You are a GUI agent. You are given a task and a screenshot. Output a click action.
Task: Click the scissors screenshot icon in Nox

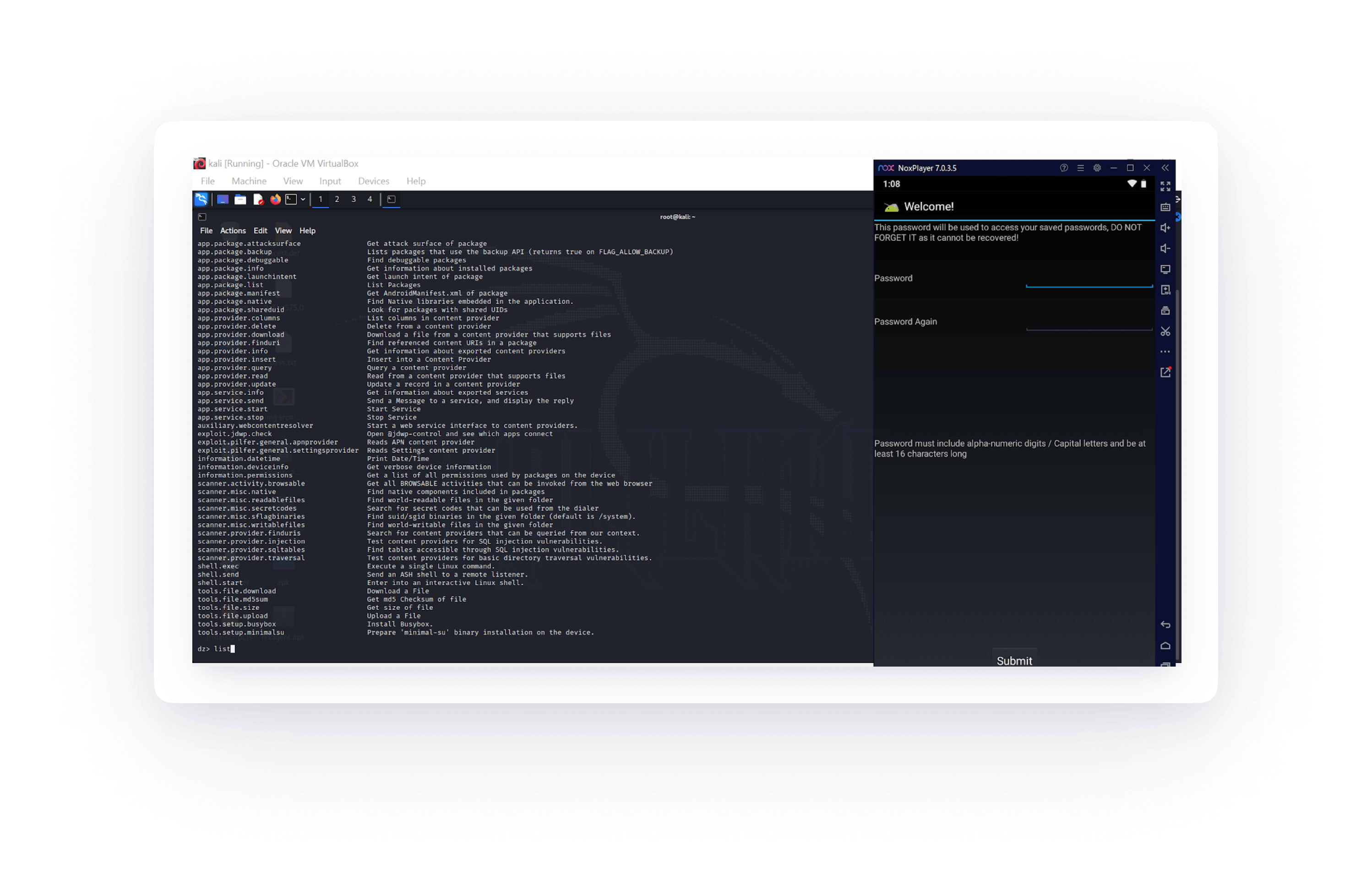[1165, 331]
